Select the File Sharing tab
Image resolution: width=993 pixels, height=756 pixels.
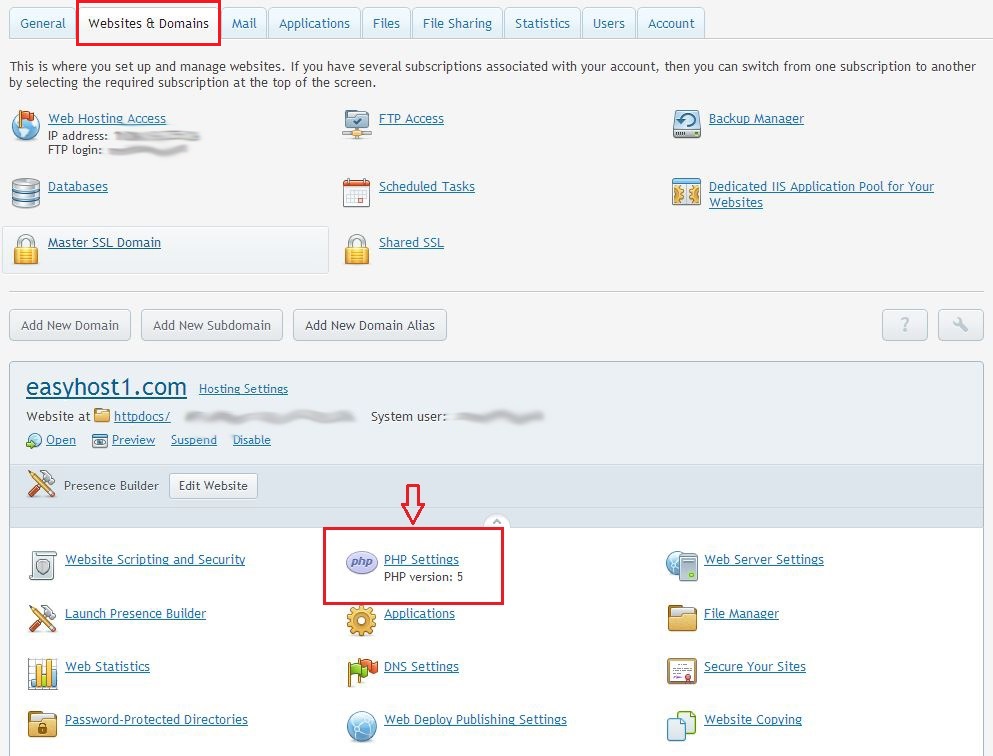click(x=457, y=23)
